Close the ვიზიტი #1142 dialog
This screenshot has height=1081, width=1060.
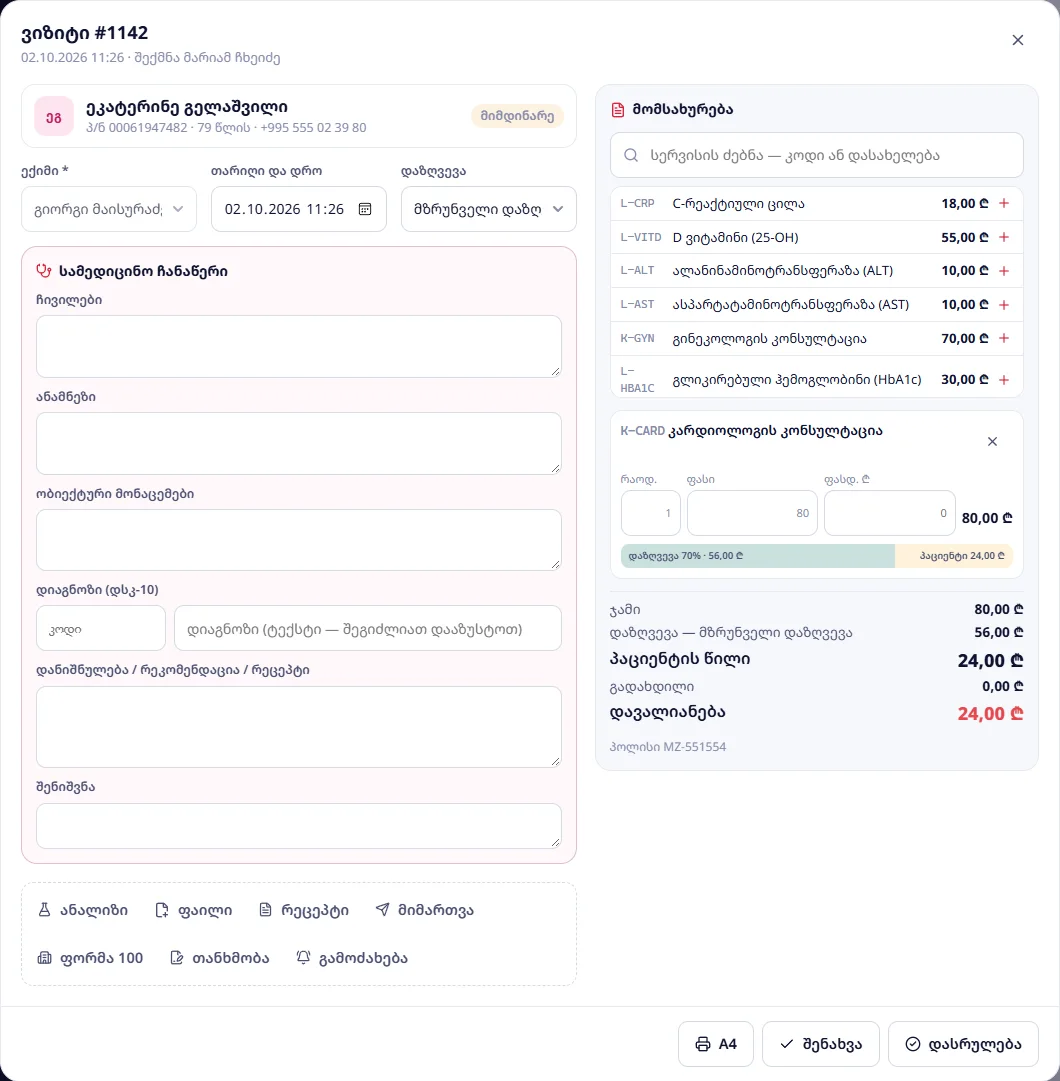(1017, 40)
